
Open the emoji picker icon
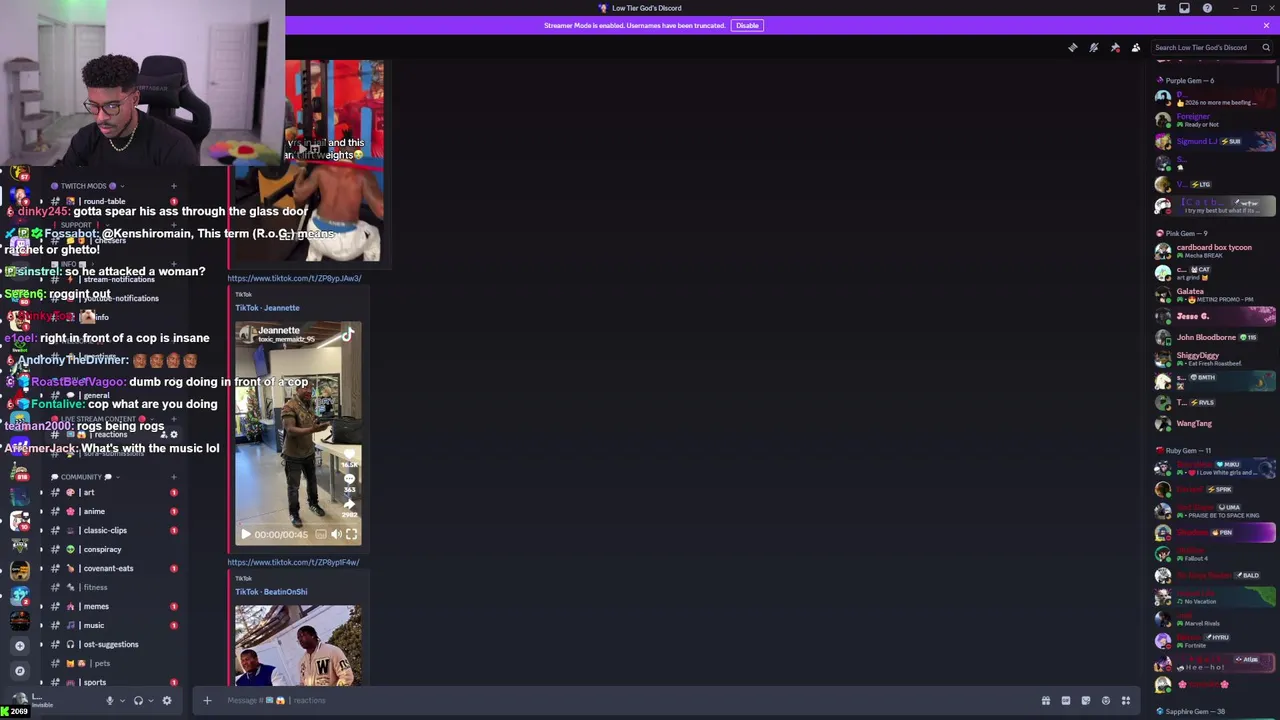(x=1106, y=701)
